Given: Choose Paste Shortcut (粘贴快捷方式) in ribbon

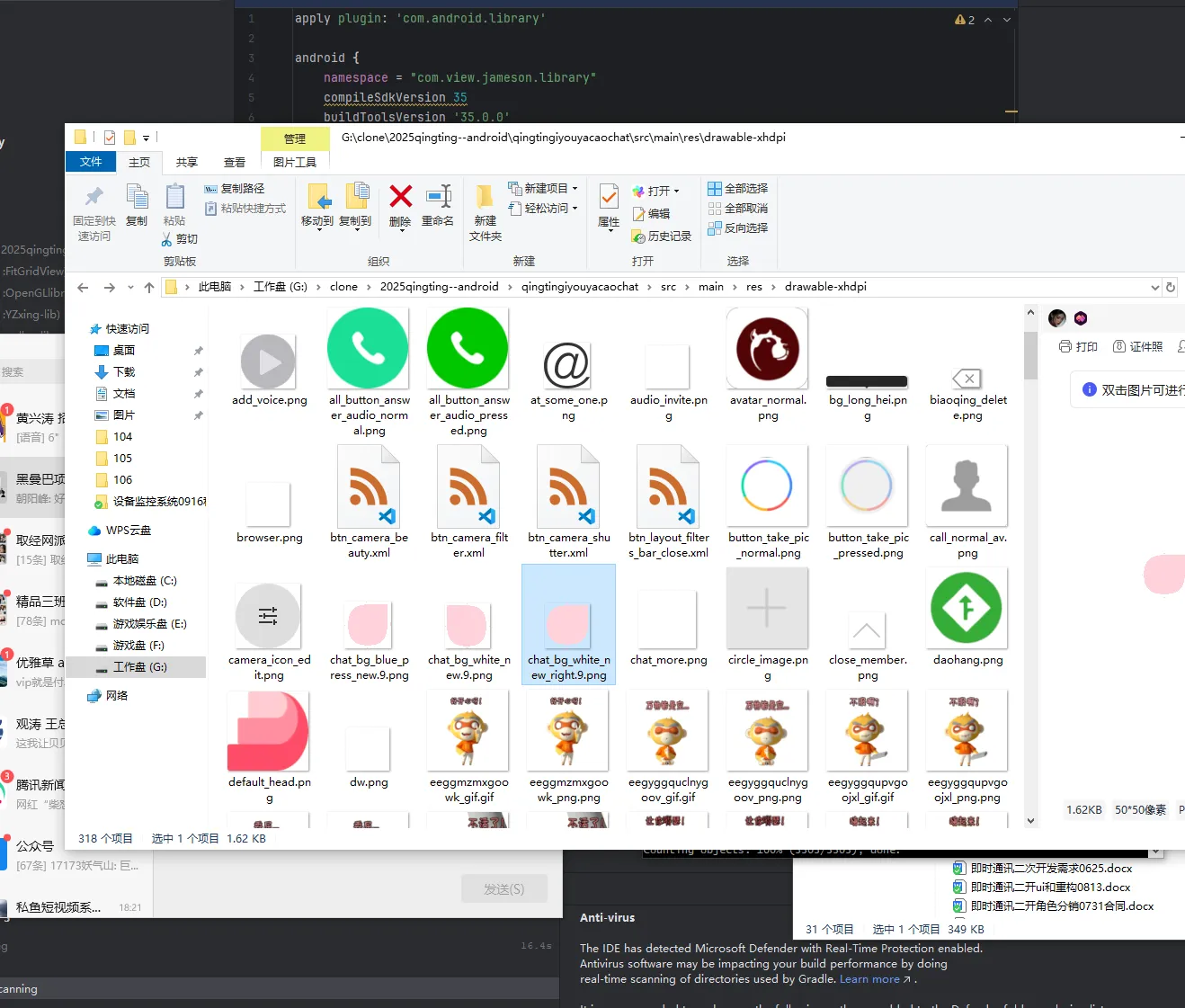Looking at the screenshot, I should pos(245,209).
